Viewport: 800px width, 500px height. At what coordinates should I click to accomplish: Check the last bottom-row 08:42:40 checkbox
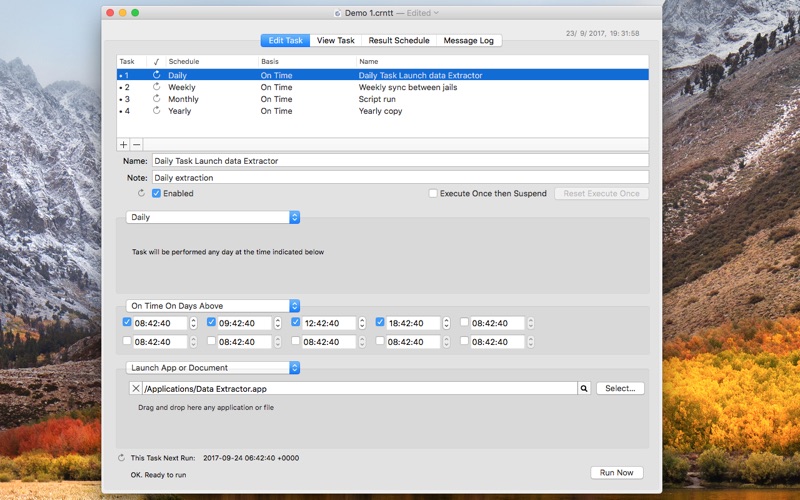(464, 340)
